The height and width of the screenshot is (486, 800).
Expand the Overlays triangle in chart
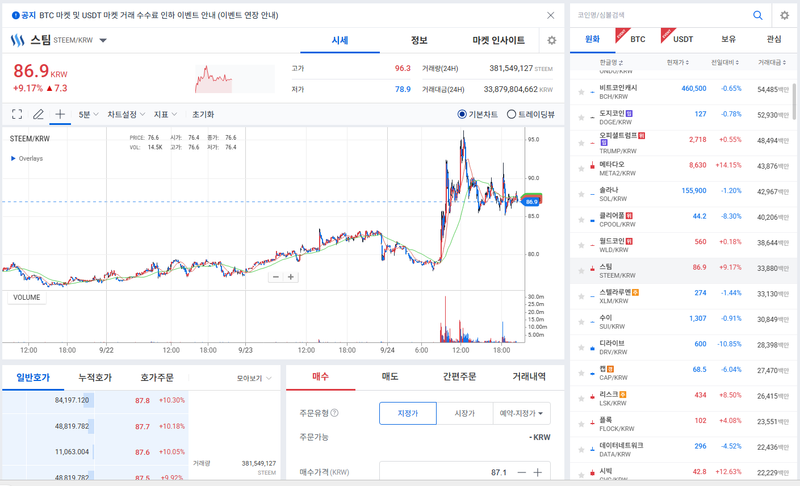pos(13,159)
